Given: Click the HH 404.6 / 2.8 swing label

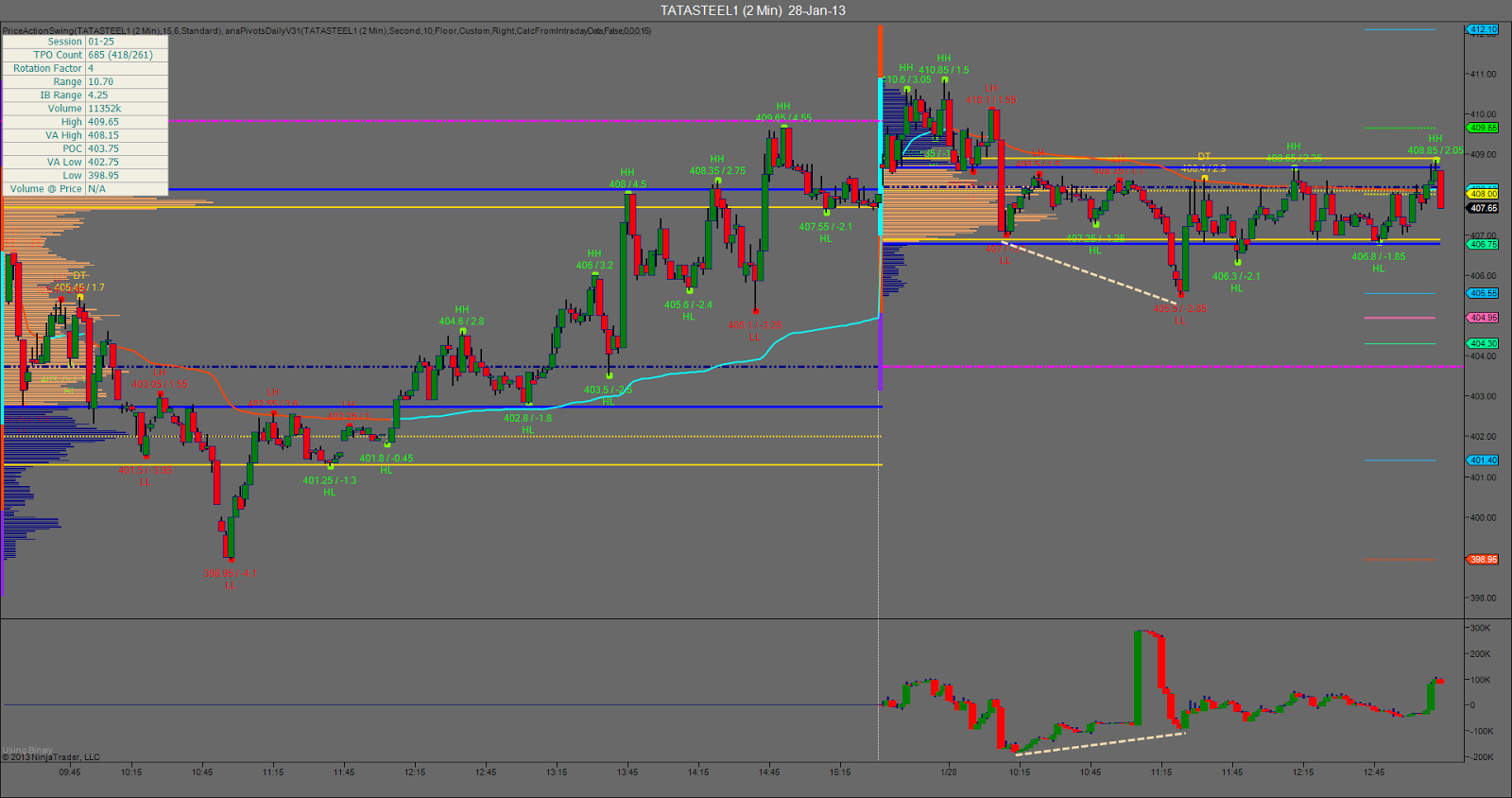Looking at the screenshot, I should coord(461,316).
